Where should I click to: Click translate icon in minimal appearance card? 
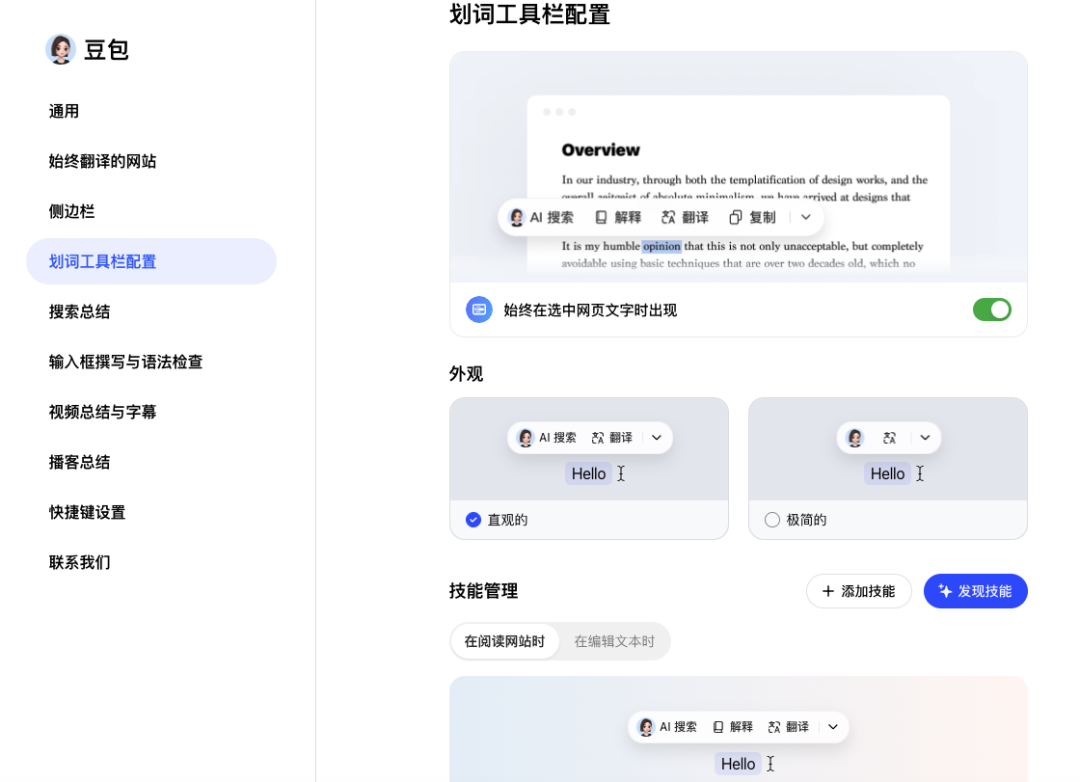(x=890, y=438)
